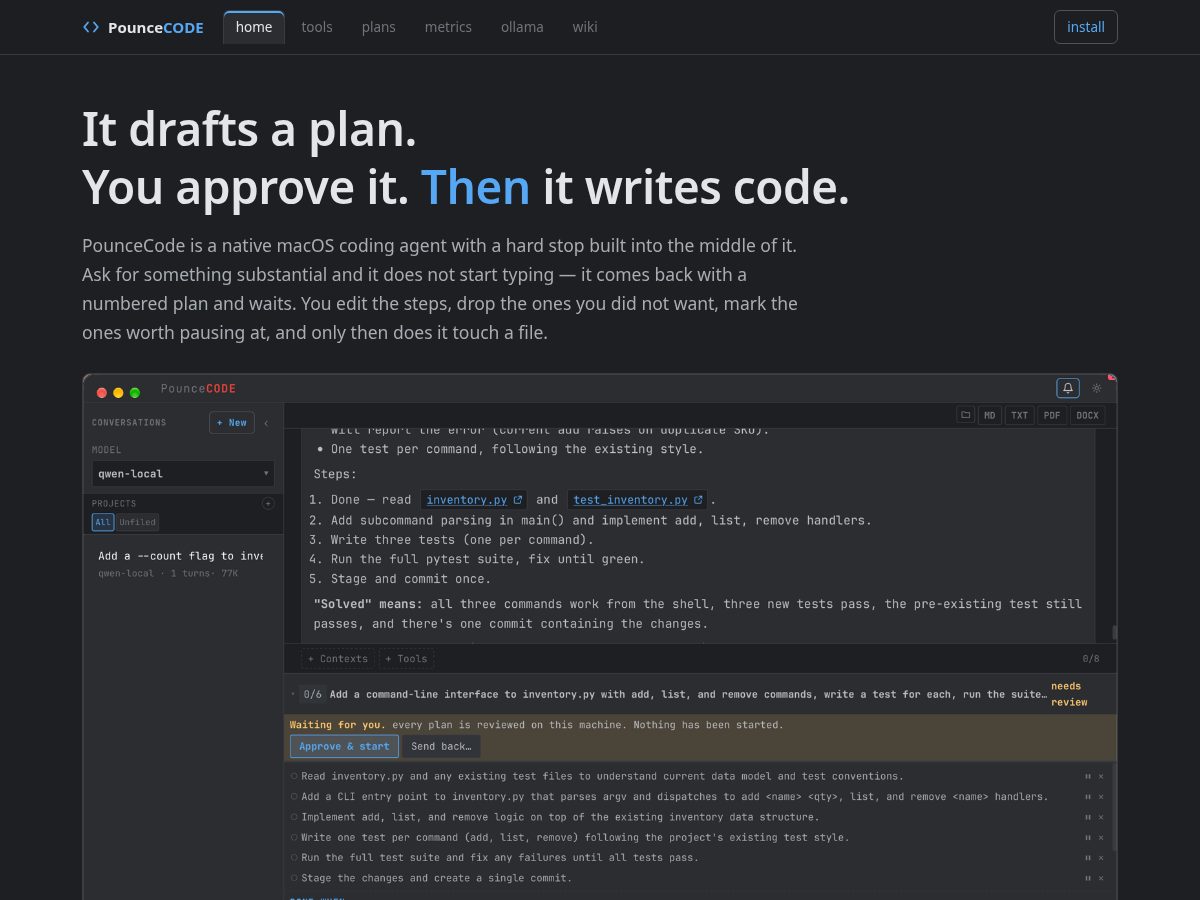The width and height of the screenshot is (1200, 900).
Task: Click the 0/6 plan progress badge
Action: coord(312,694)
